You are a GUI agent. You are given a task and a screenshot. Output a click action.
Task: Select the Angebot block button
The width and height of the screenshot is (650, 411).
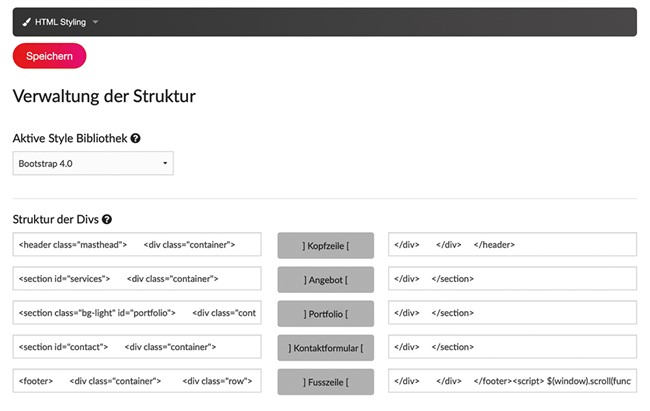(x=325, y=280)
